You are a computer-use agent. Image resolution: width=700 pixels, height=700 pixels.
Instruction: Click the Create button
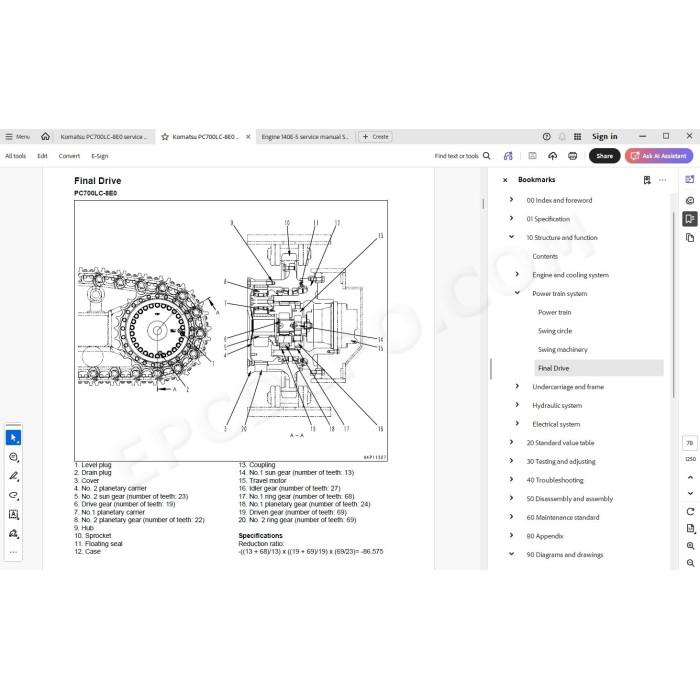click(375, 137)
